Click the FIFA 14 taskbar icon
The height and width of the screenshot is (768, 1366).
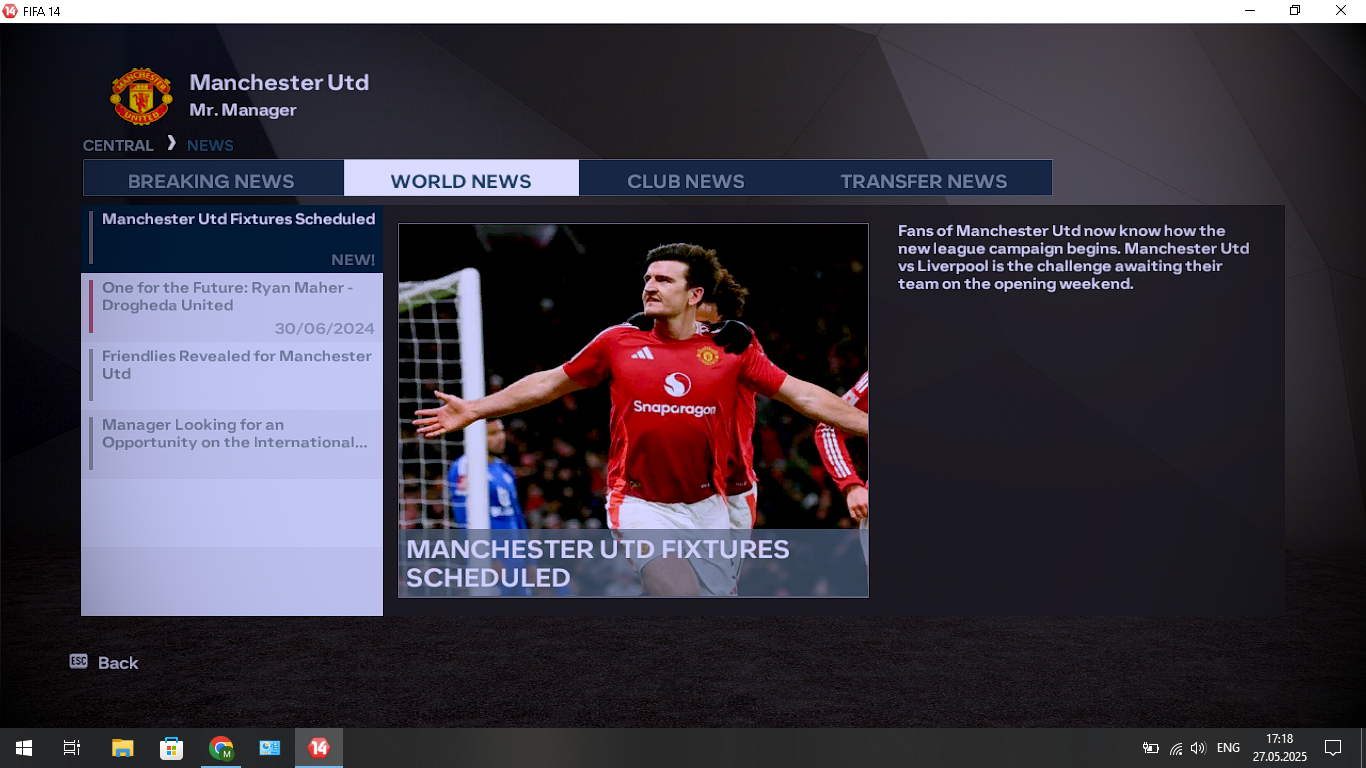click(319, 748)
